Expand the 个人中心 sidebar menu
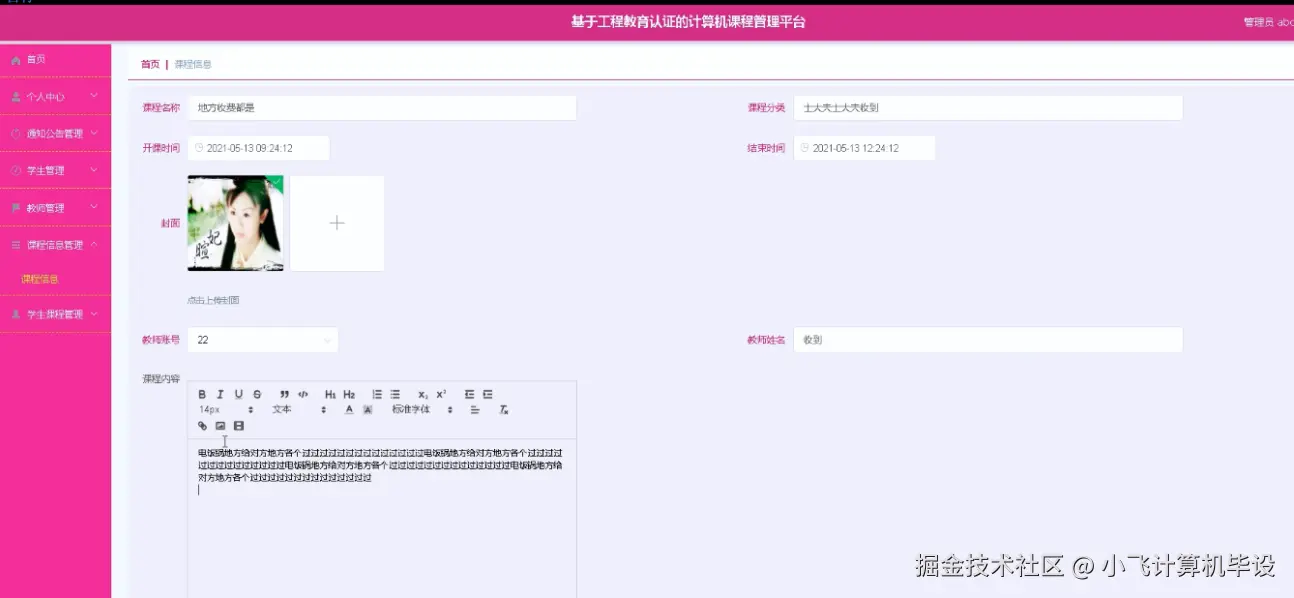Viewport: 1294px width, 598px height. [x=56, y=97]
